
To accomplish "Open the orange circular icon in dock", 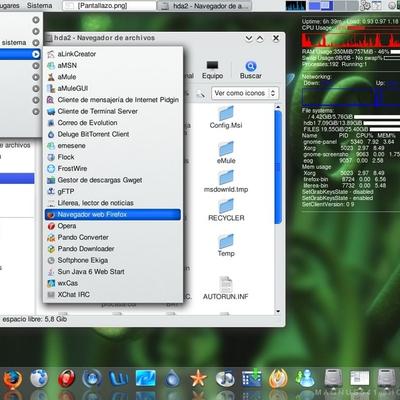I will (279, 379).
